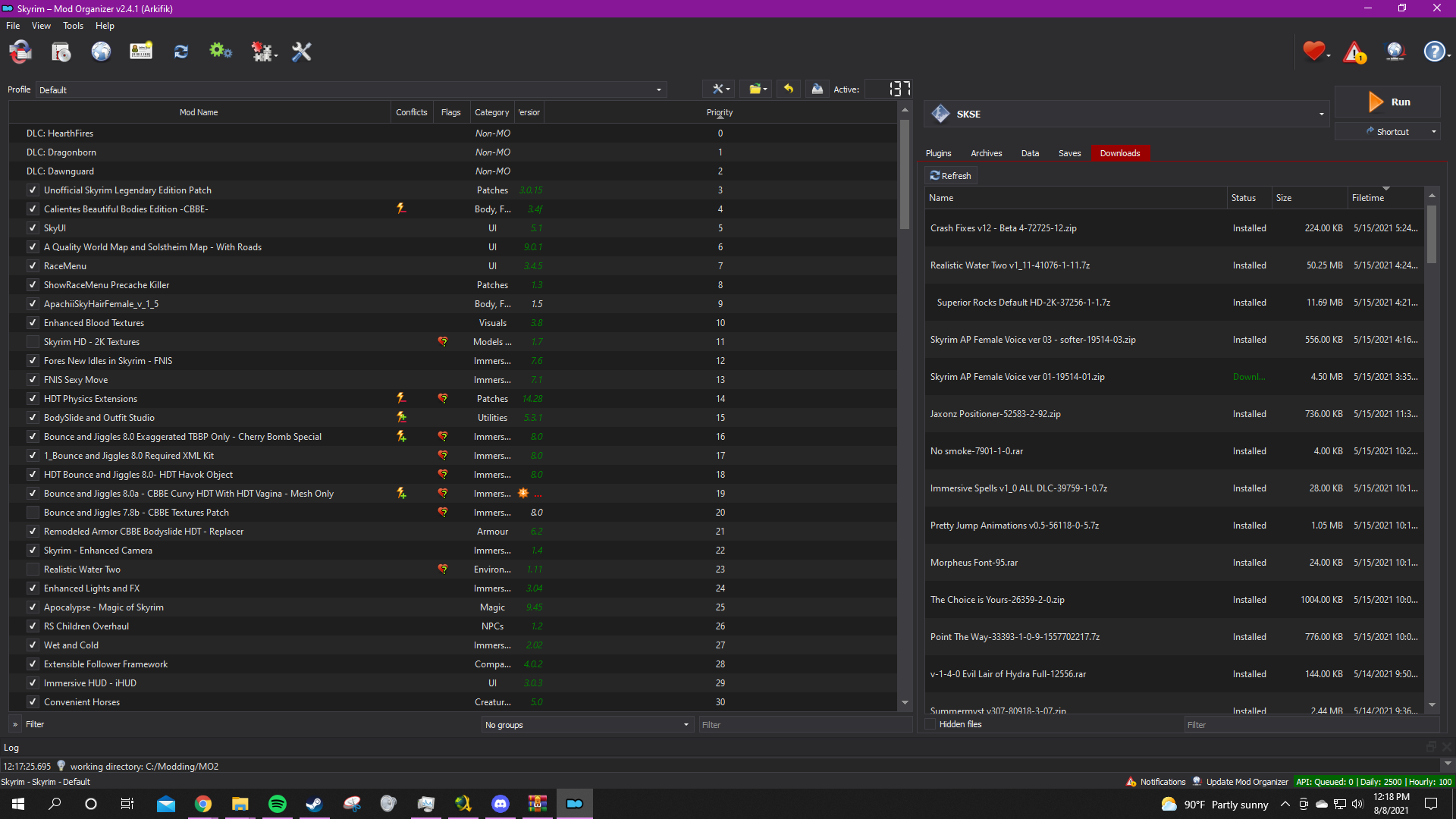Click the restore backup arrow icon
1456x819 pixels.
point(789,89)
